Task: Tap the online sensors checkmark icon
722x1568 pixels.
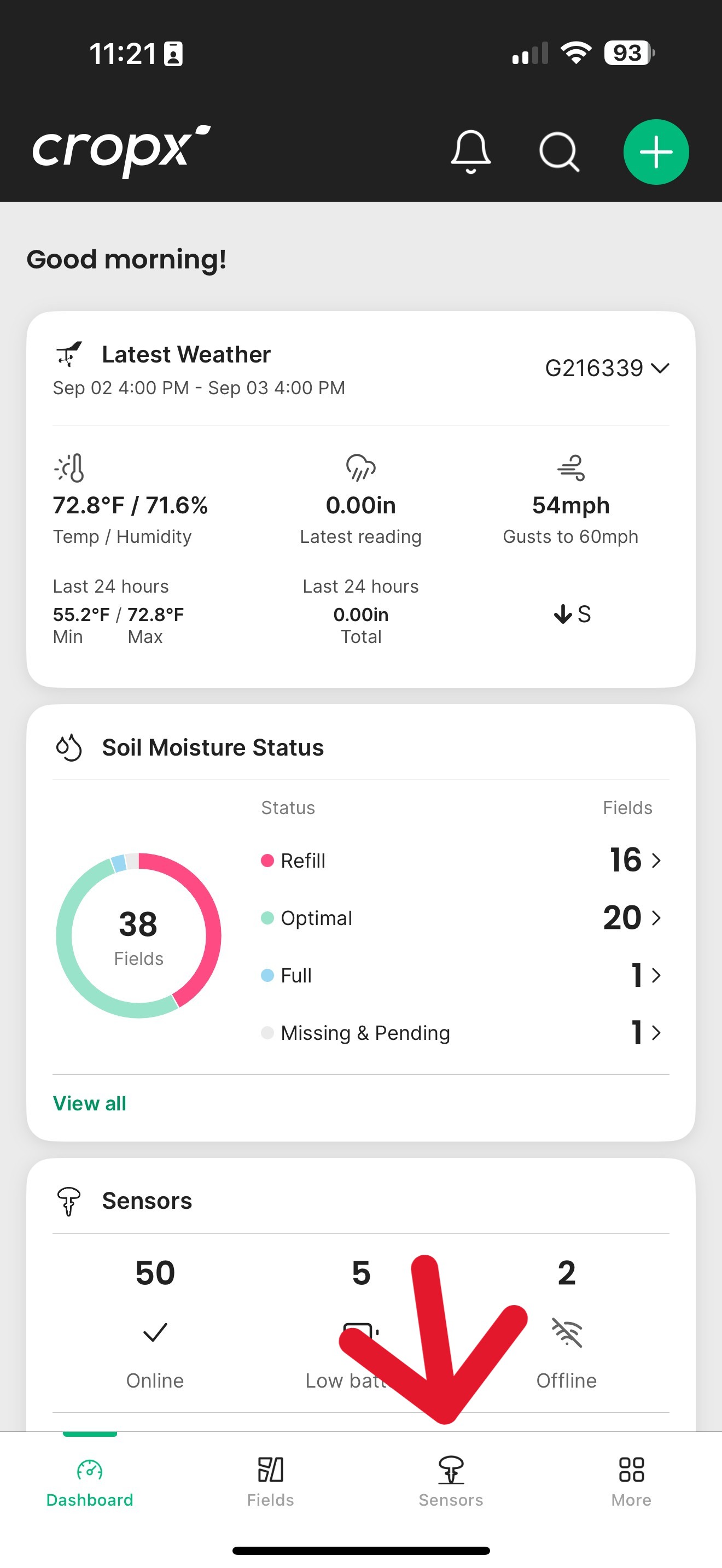Action: pyautogui.click(x=155, y=1332)
